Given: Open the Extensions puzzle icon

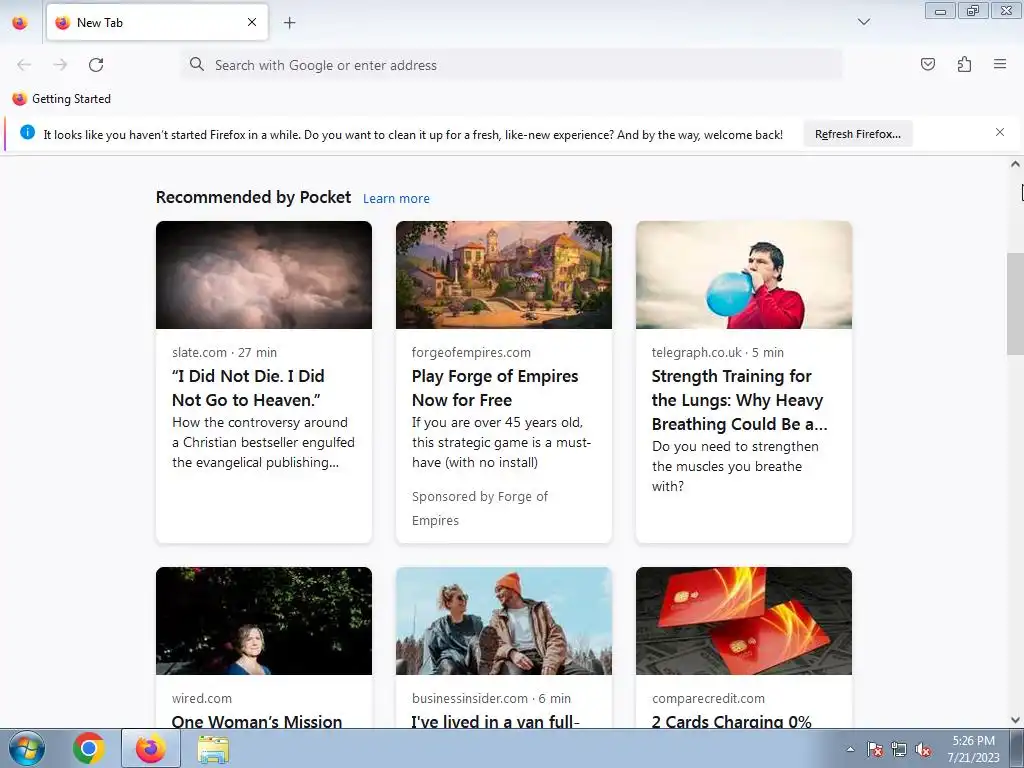Looking at the screenshot, I should 964,64.
